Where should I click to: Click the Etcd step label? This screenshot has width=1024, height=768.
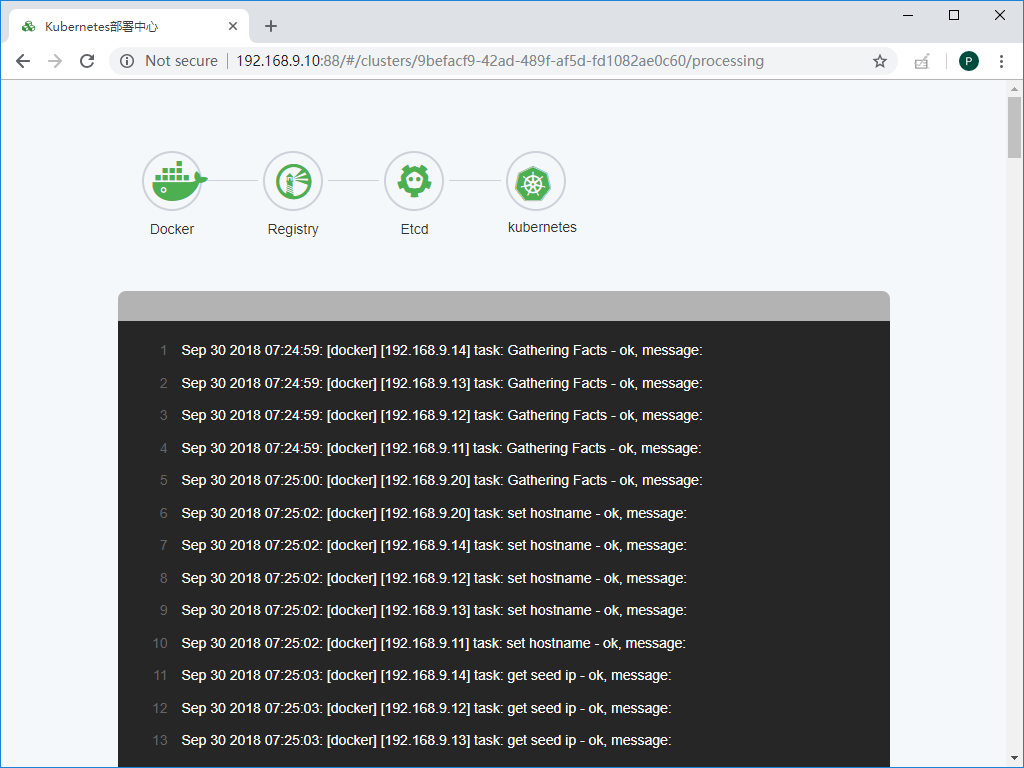414,229
